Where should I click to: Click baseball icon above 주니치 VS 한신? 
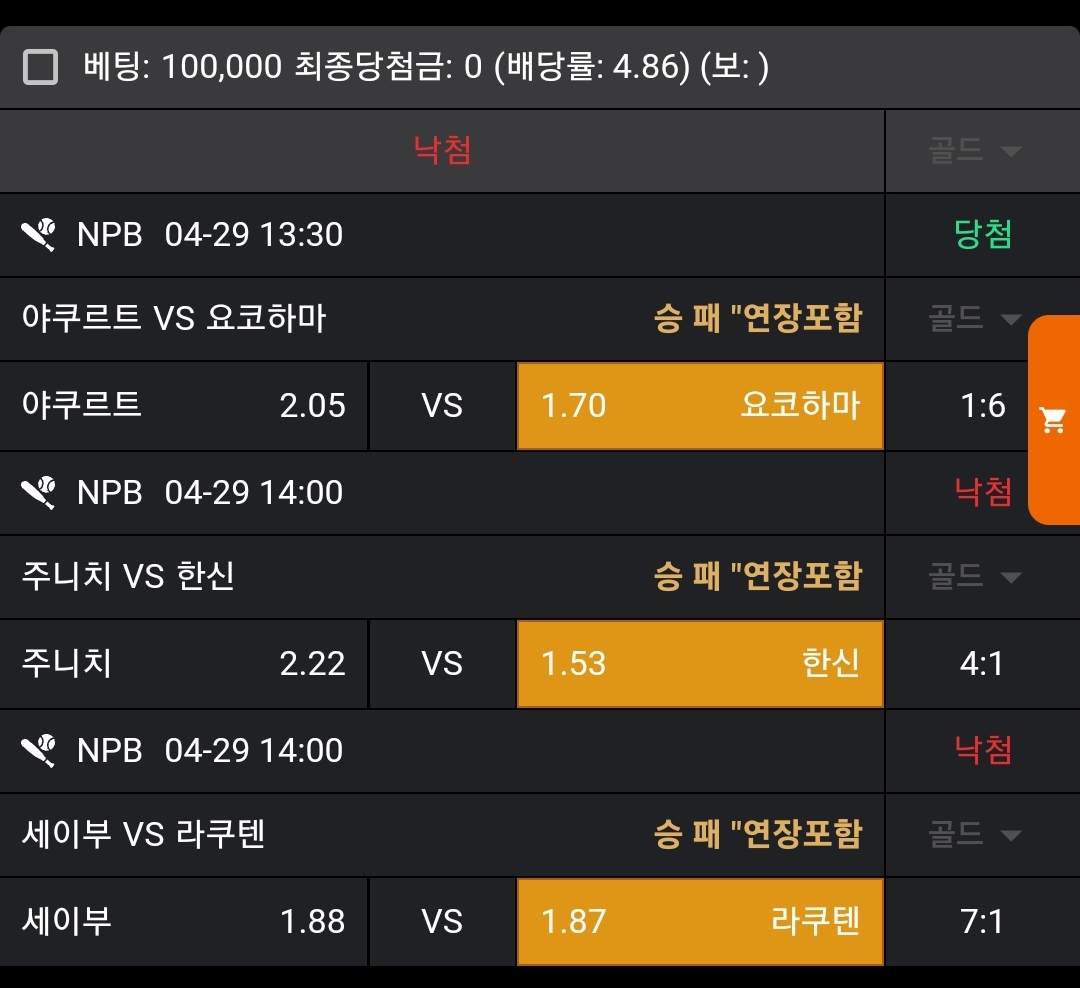[x=40, y=493]
